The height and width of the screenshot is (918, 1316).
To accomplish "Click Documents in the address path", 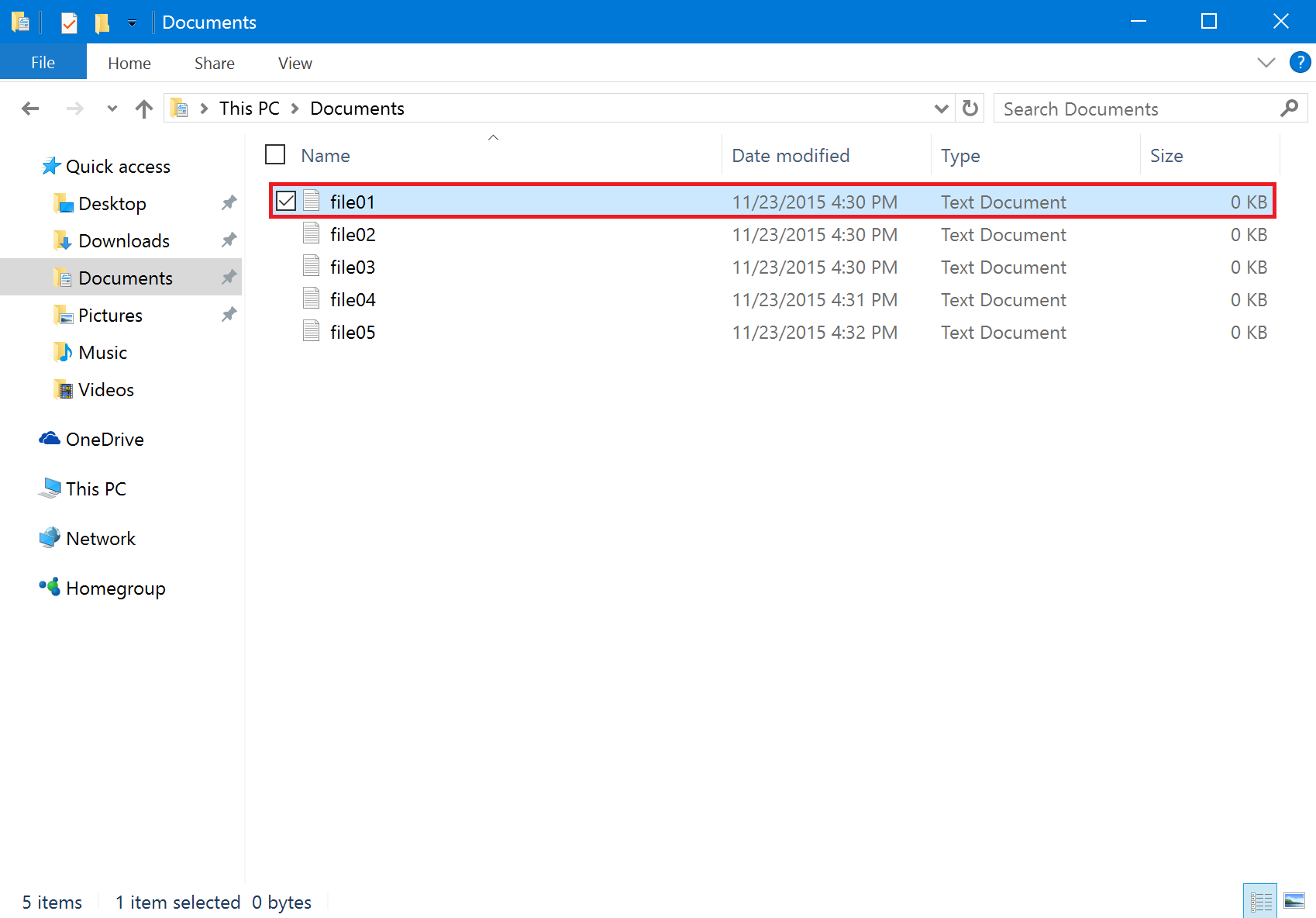I will click(x=357, y=109).
